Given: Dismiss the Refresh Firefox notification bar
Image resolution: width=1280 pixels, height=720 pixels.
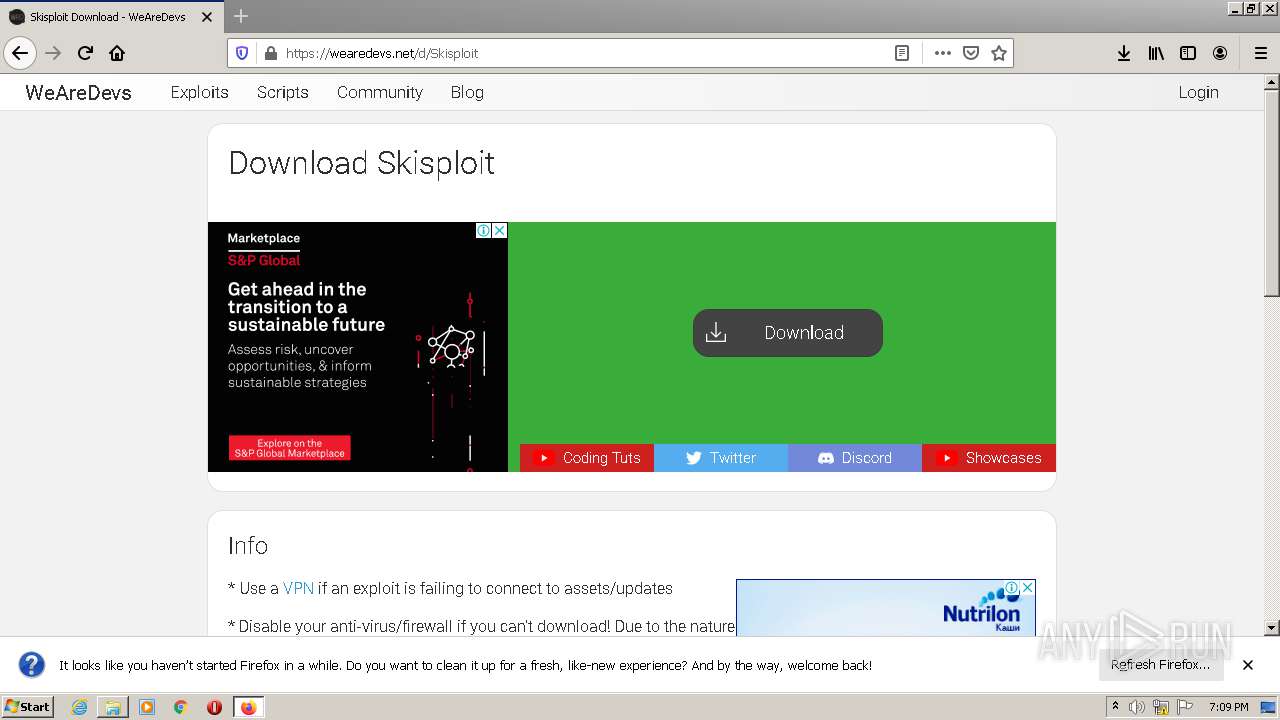Looking at the screenshot, I should (x=1247, y=665).
